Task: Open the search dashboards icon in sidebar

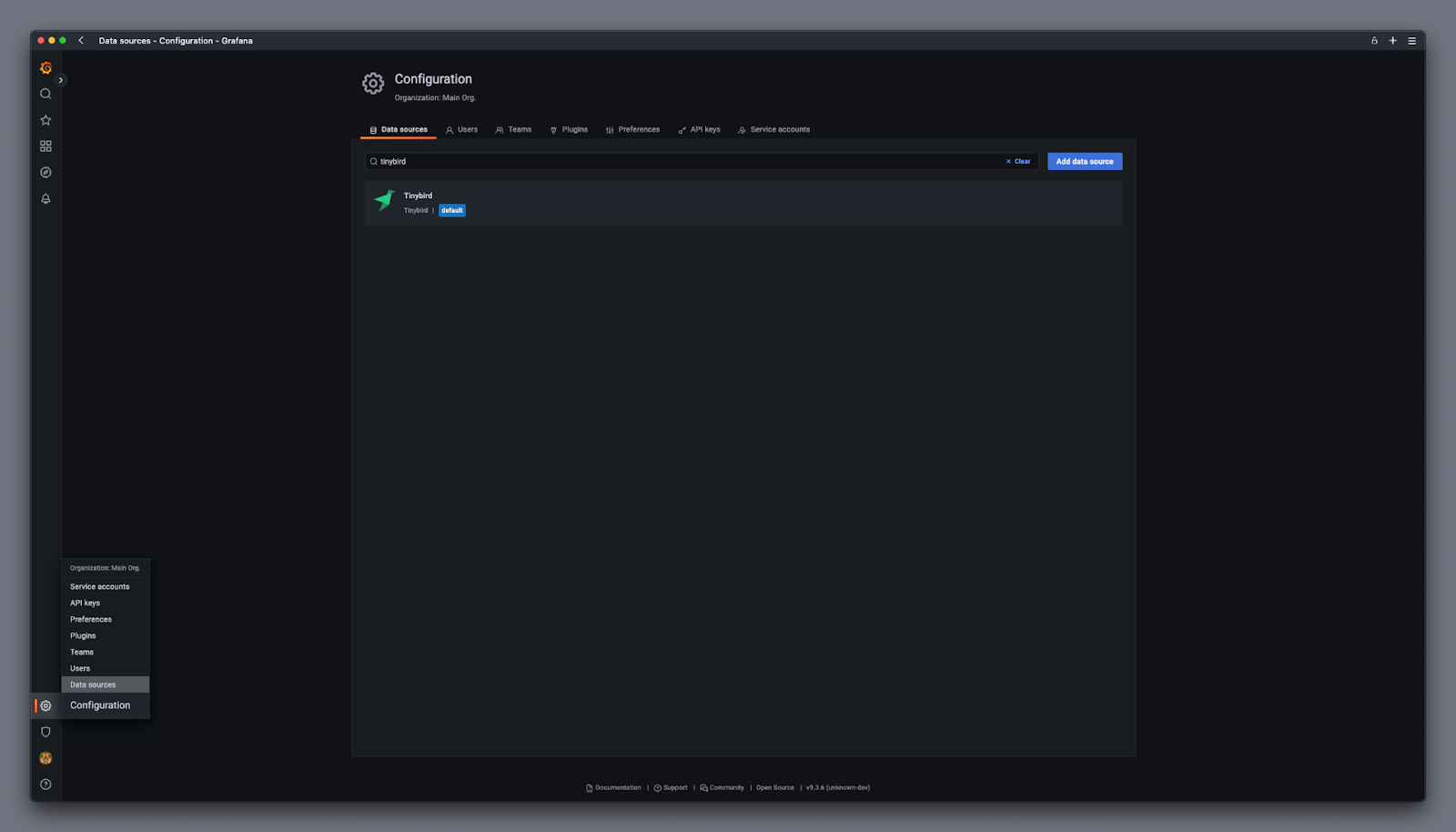Action: (45, 94)
